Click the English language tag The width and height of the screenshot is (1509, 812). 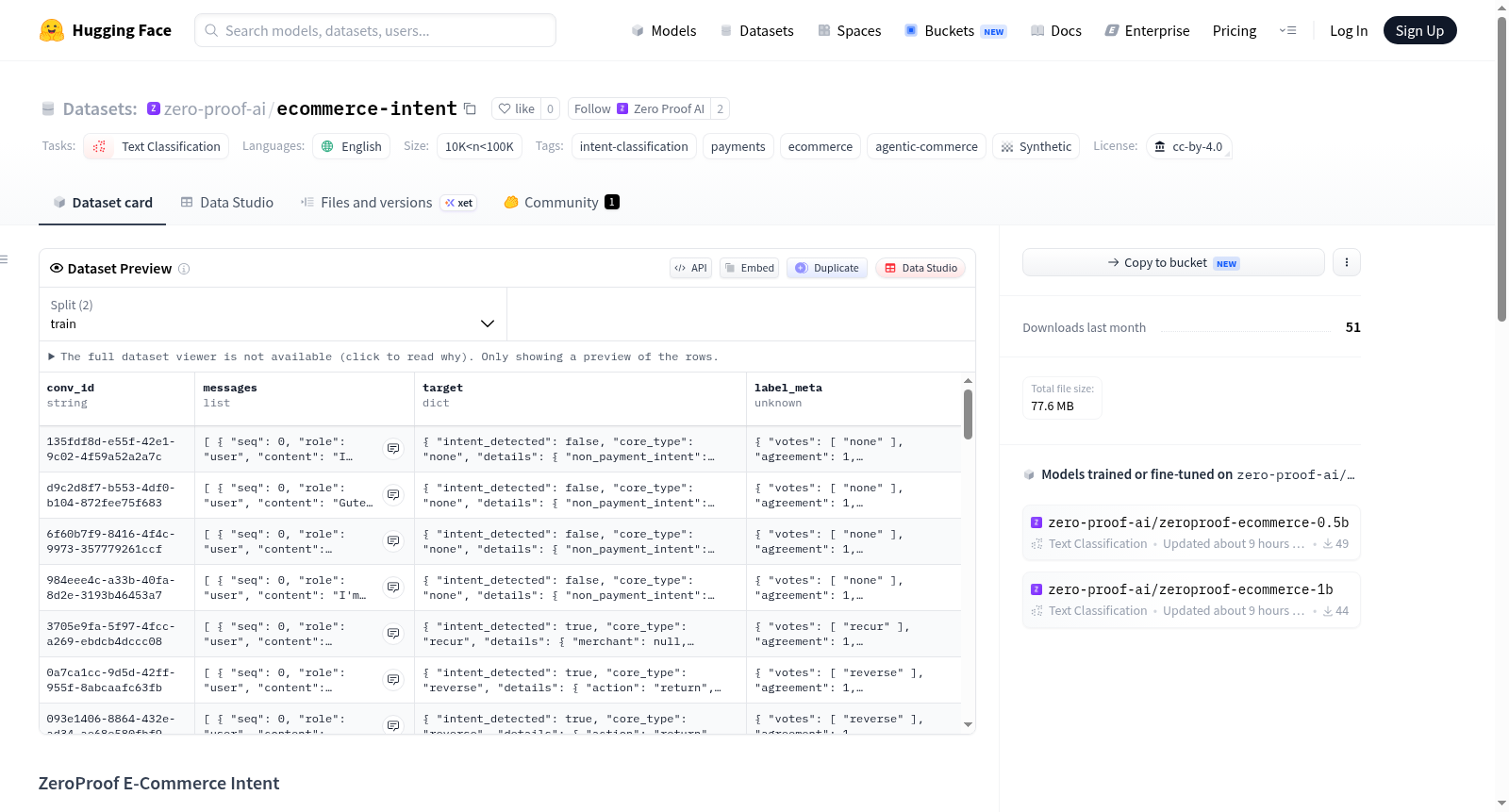(x=352, y=146)
